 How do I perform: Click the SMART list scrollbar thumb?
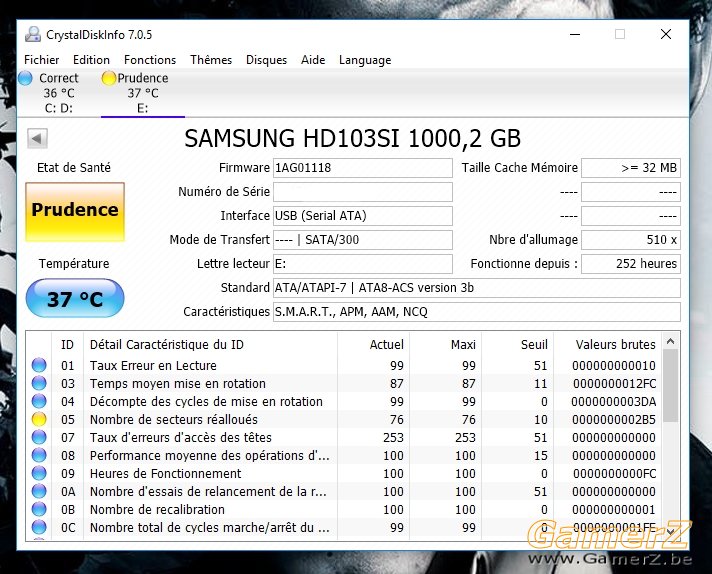point(671,385)
